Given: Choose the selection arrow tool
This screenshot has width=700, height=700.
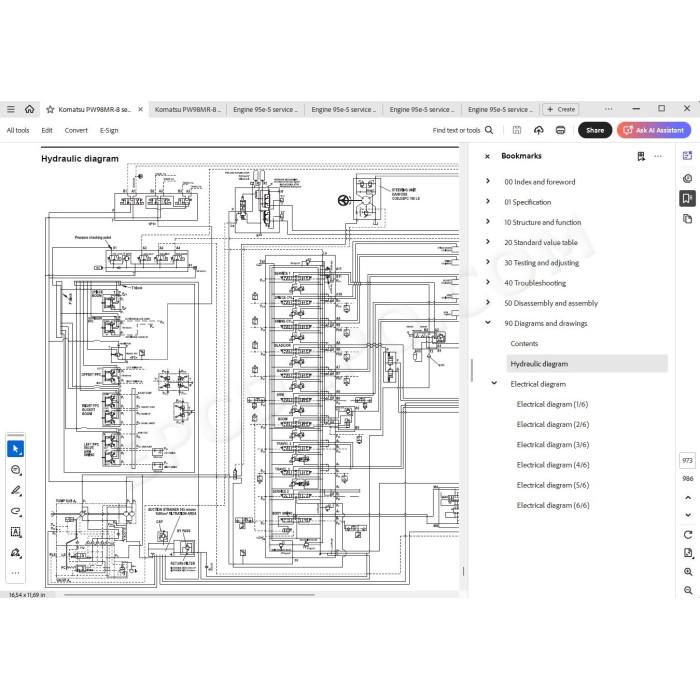Looking at the screenshot, I should tap(16, 449).
